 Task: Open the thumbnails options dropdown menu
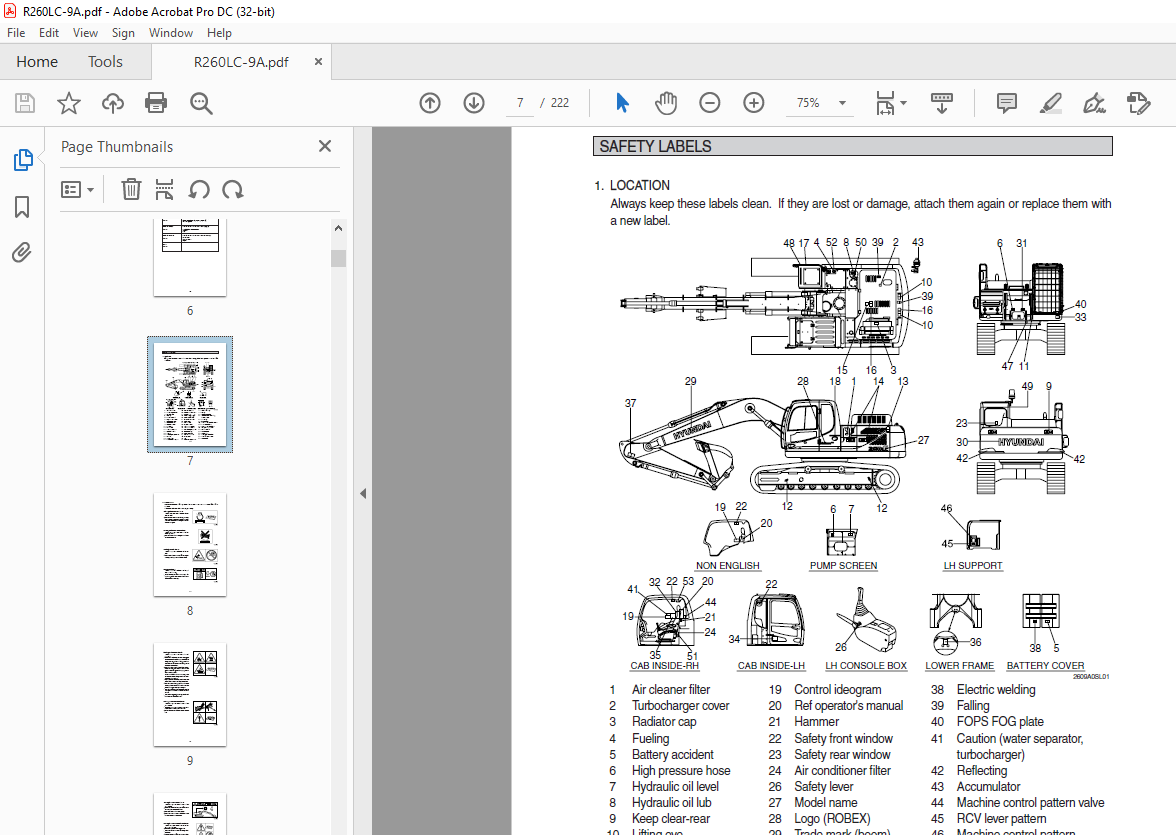click(77, 190)
